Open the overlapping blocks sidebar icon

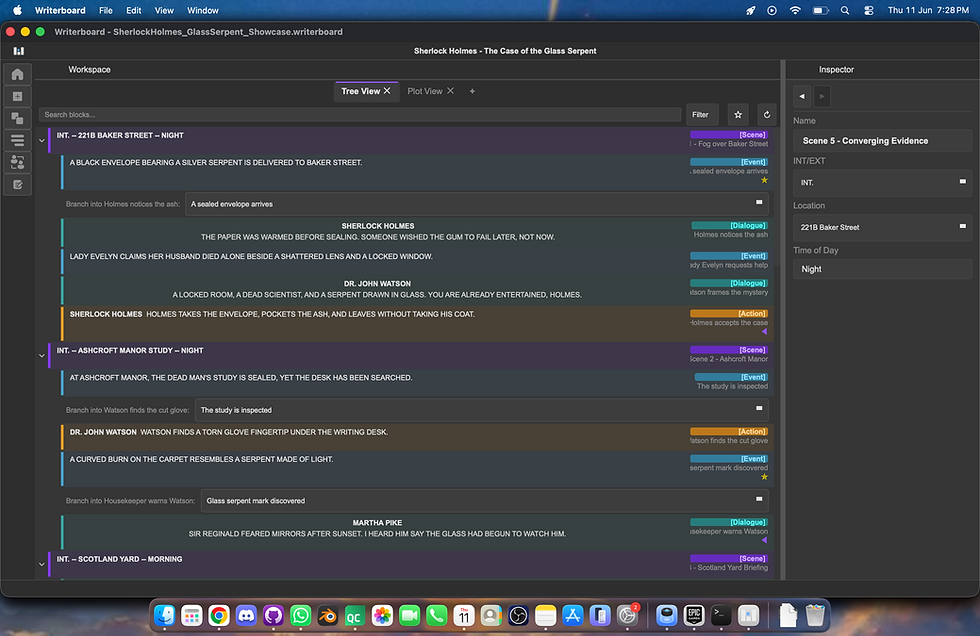pos(18,118)
